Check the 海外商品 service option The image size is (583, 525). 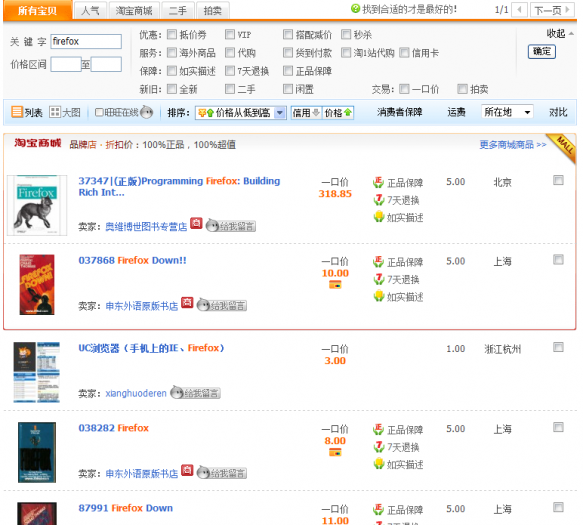click(172, 52)
